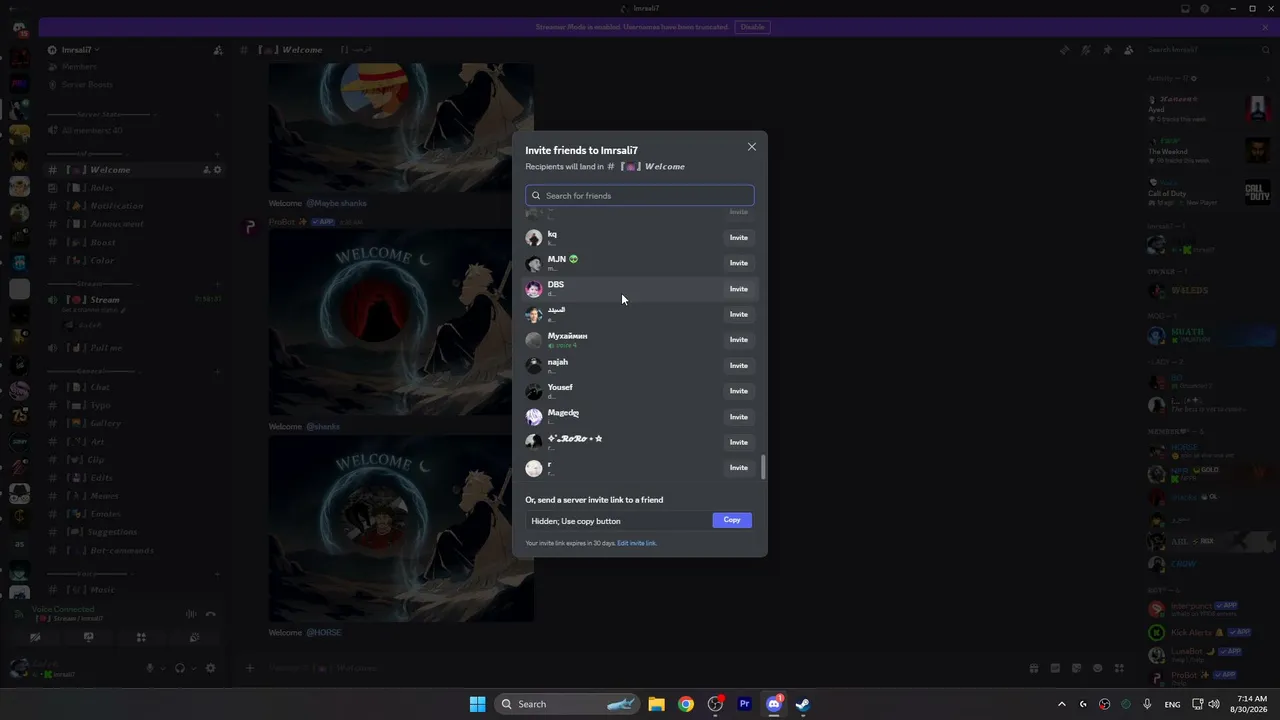1280x720 pixels.
Task: Toggle channel notification mute bell
Action: tap(1086, 50)
